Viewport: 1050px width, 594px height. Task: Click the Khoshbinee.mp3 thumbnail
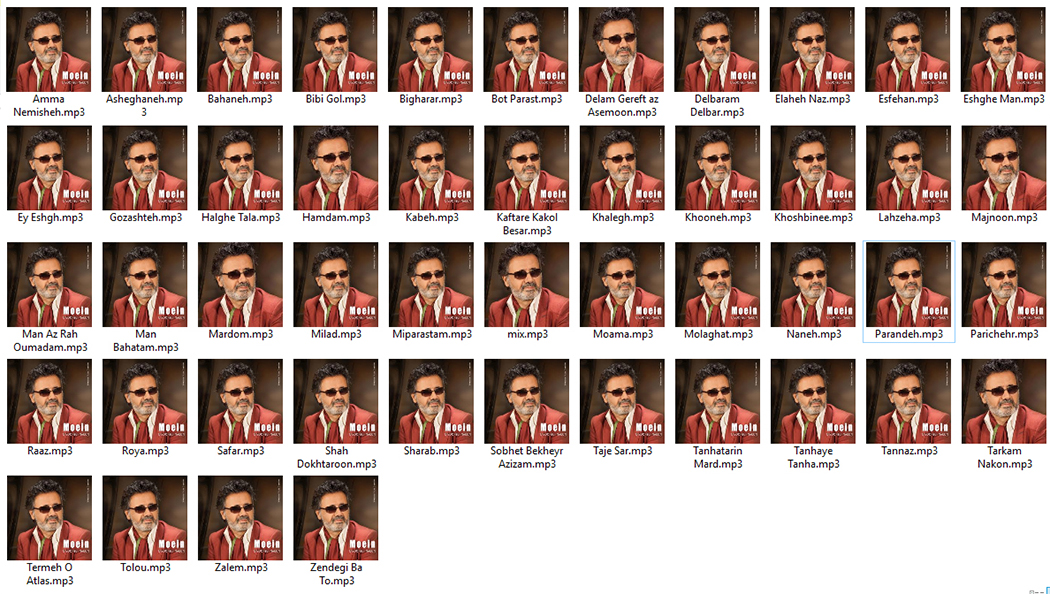click(x=813, y=168)
